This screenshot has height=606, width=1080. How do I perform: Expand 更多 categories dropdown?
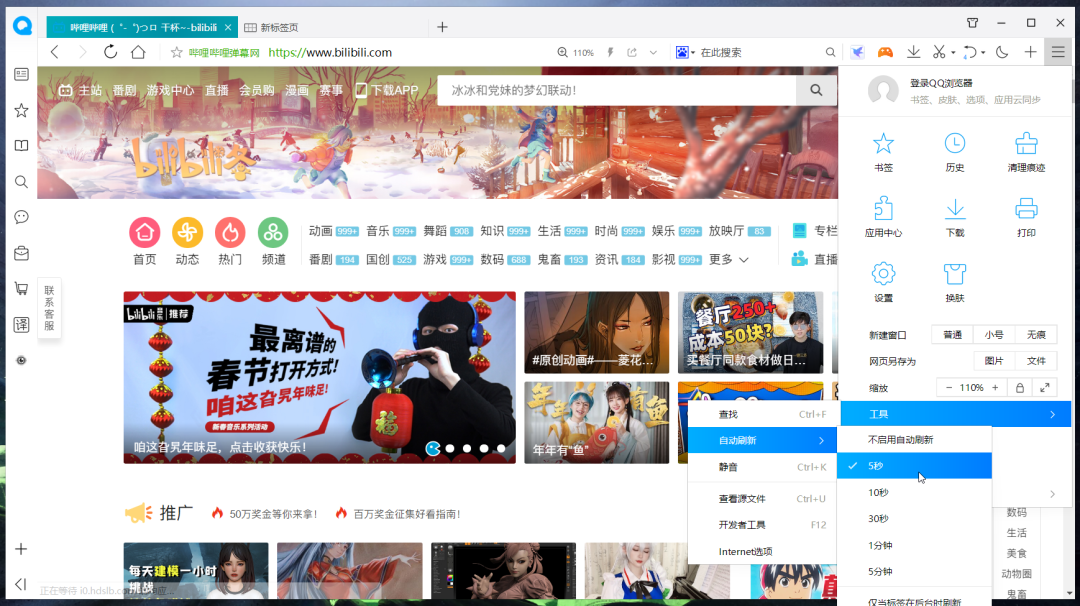coord(729,260)
